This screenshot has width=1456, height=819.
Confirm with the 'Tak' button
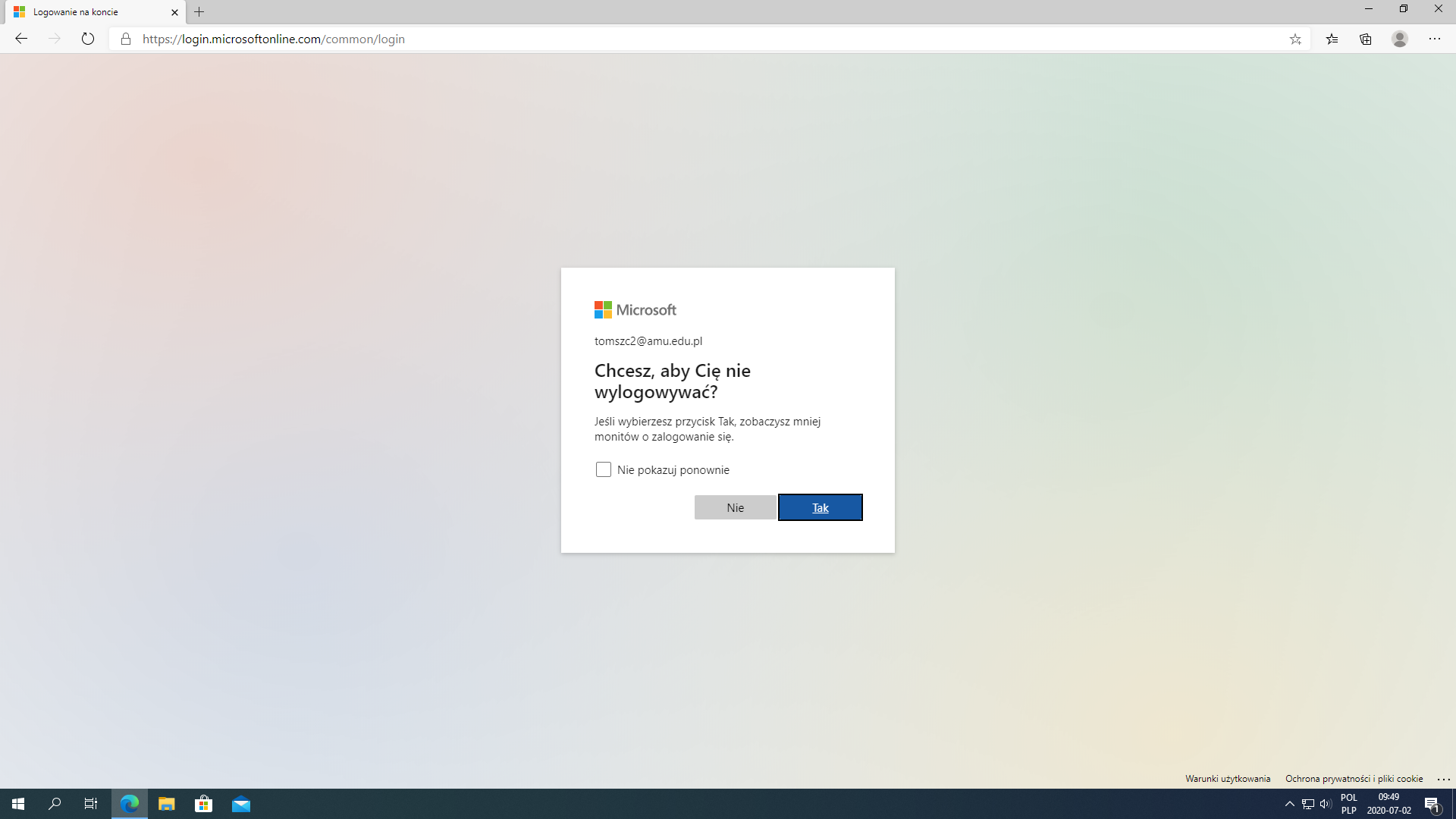820,507
